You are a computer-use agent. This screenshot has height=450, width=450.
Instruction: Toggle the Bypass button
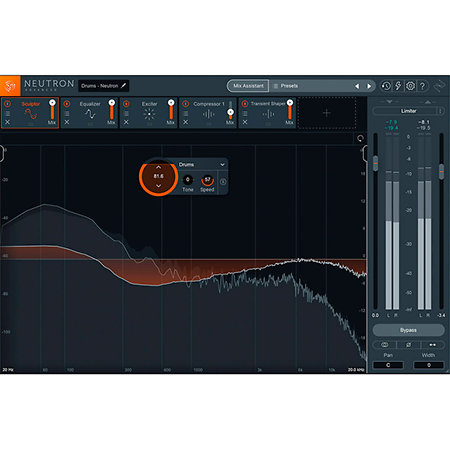coord(408,330)
